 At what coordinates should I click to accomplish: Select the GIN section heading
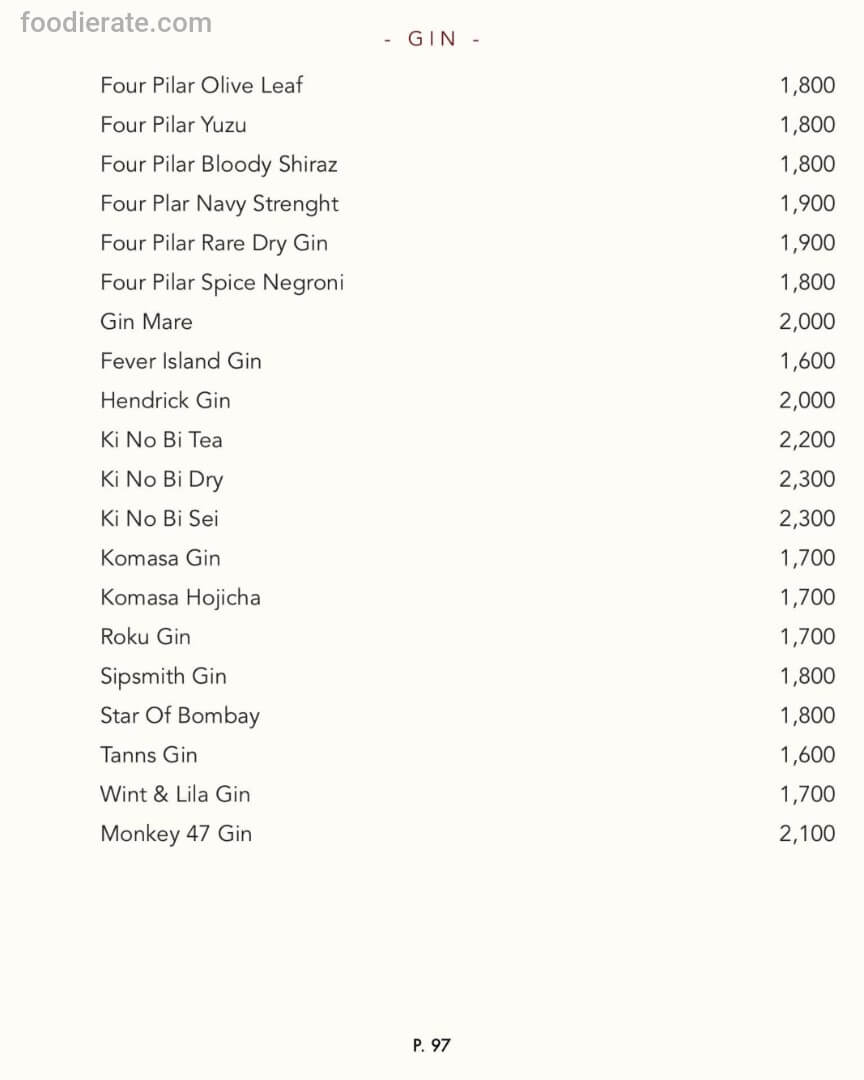[x=432, y=39]
